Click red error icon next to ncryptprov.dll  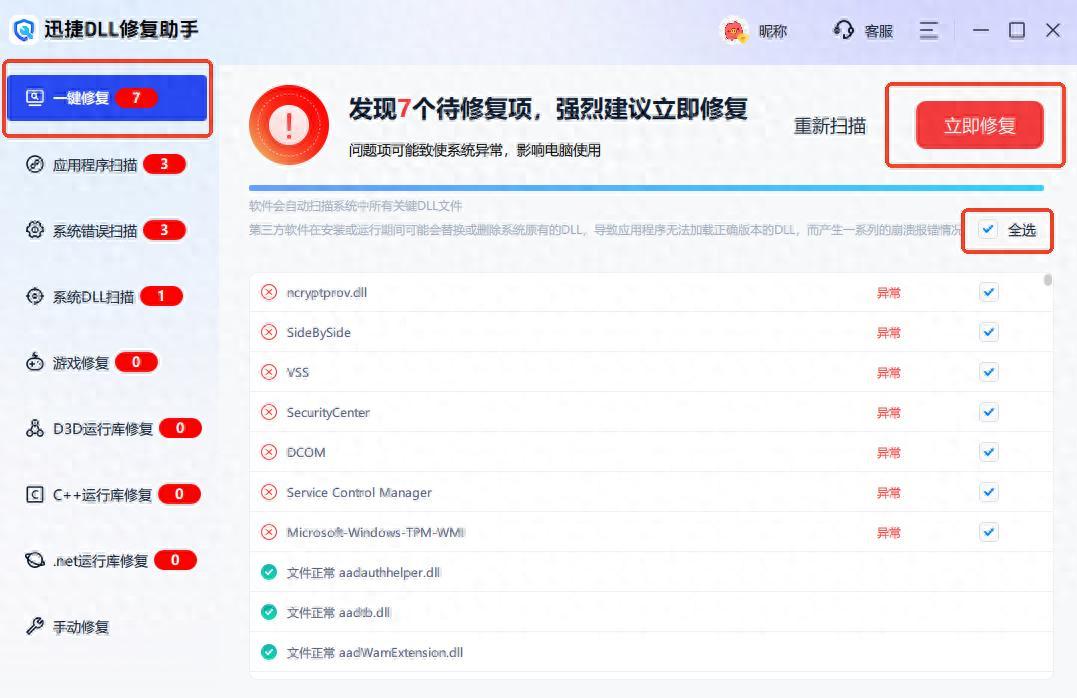click(269, 292)
